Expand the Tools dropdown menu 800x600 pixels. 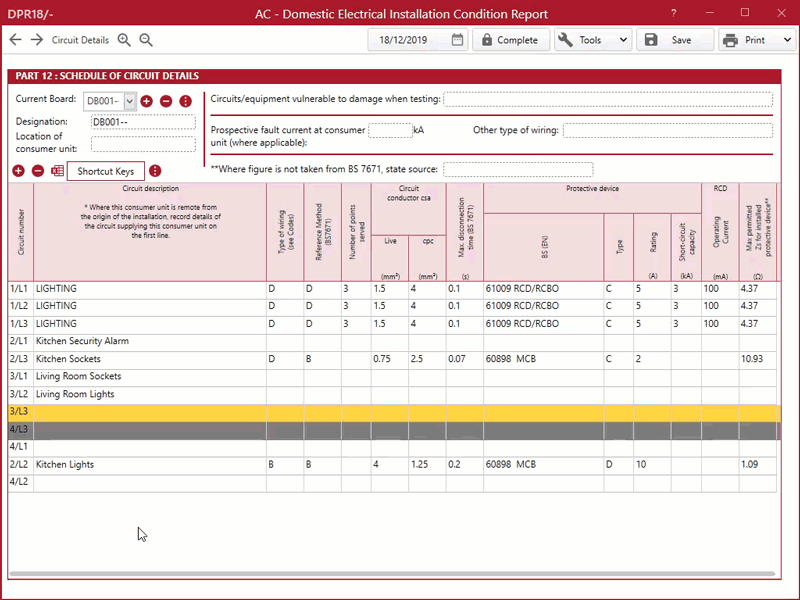pos(623,40)
